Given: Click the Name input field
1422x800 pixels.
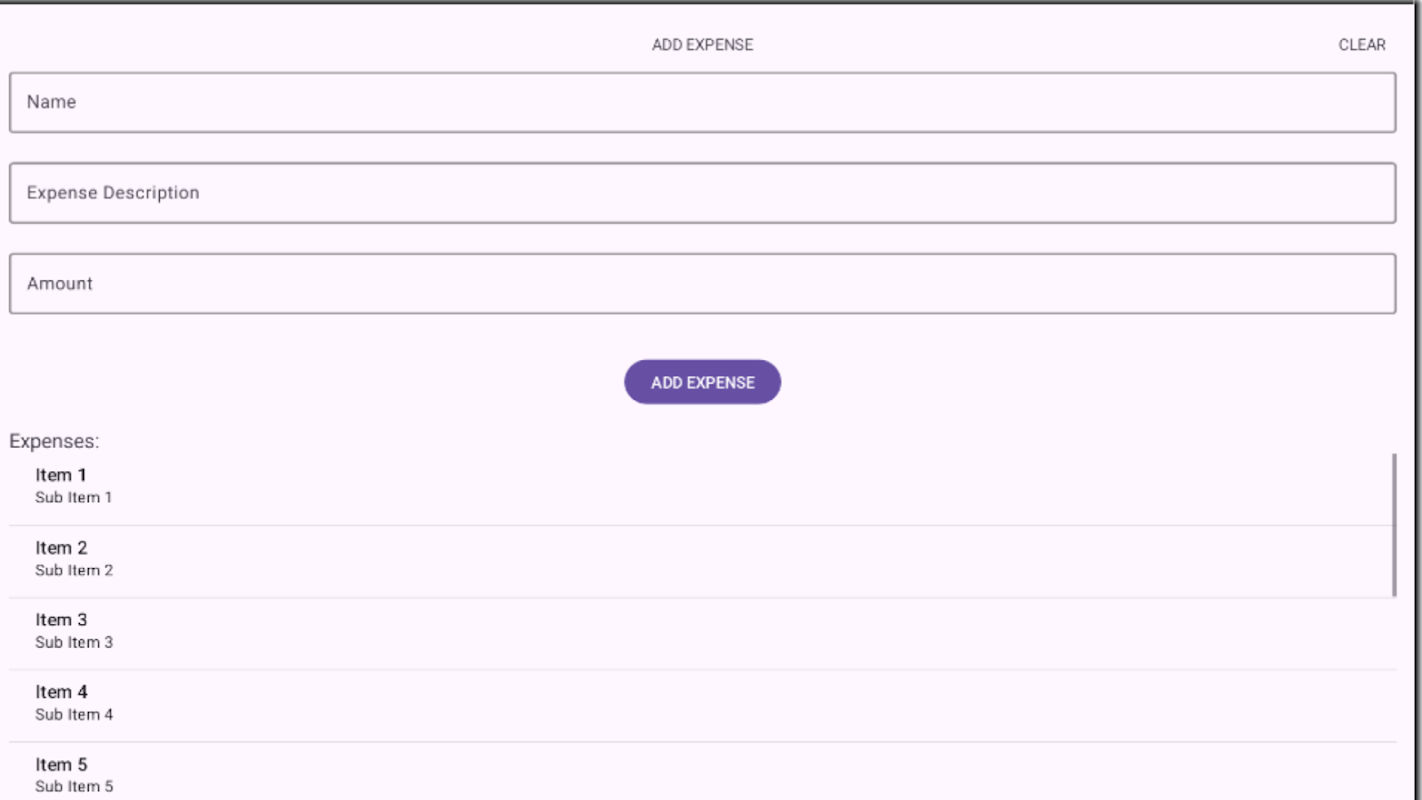Looking at the screenshot, I should tap(702, 102).
